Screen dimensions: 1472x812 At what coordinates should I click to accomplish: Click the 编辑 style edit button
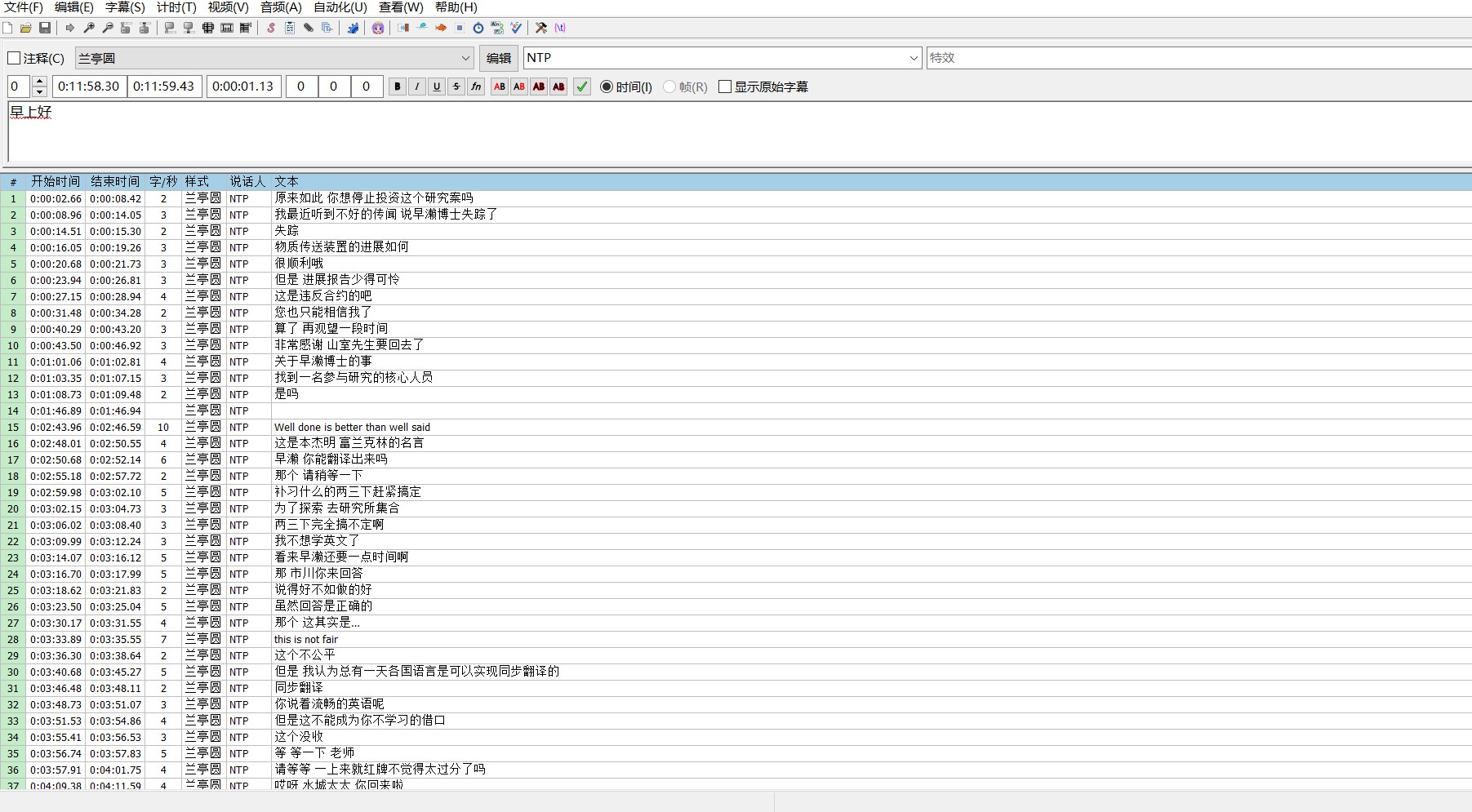click(498, 58)
